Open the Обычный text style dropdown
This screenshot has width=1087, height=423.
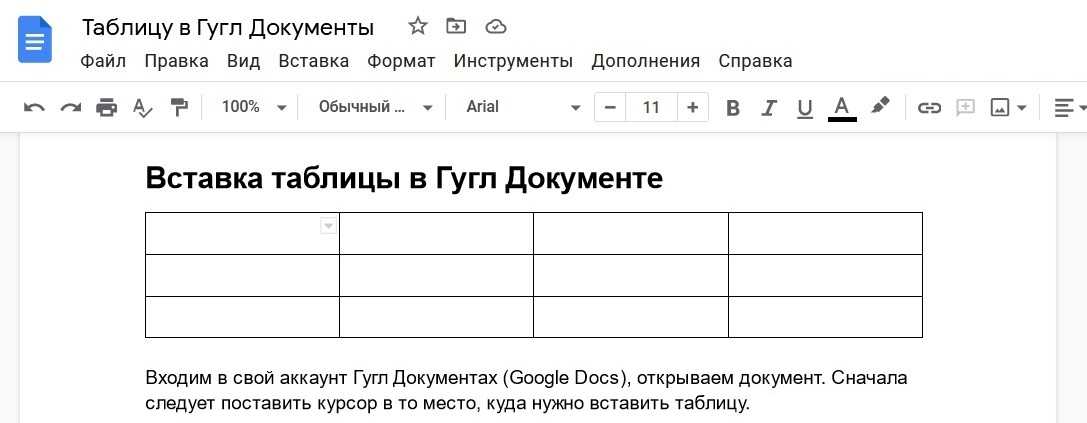375,107
